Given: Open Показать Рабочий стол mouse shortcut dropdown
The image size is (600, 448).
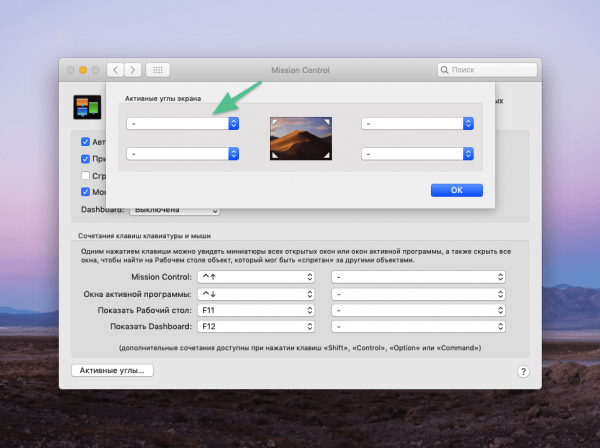Looking at the screenshot, I should 418,310.
